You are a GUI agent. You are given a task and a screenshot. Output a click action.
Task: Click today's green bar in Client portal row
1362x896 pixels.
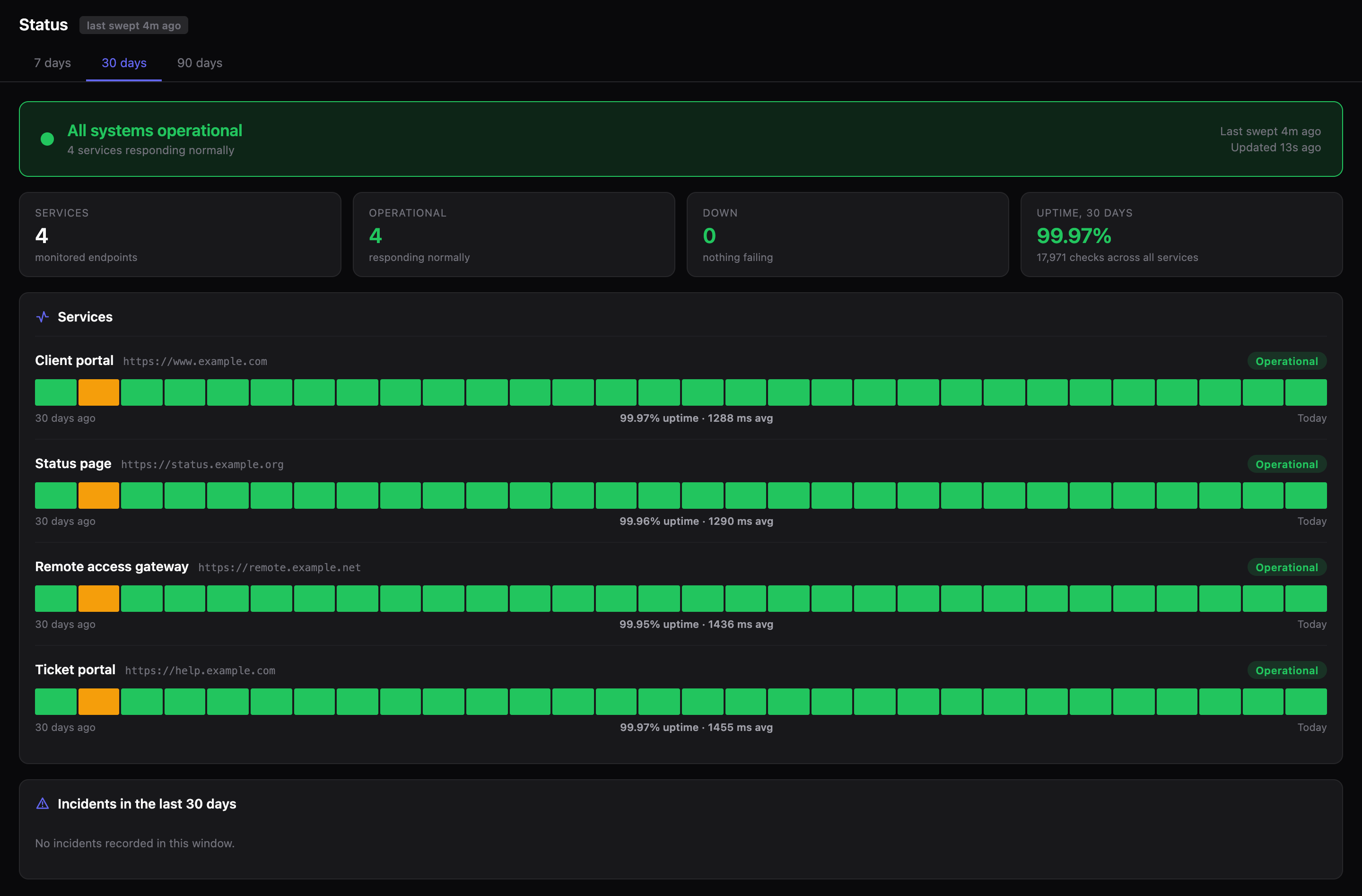[x=1306, y=392]
